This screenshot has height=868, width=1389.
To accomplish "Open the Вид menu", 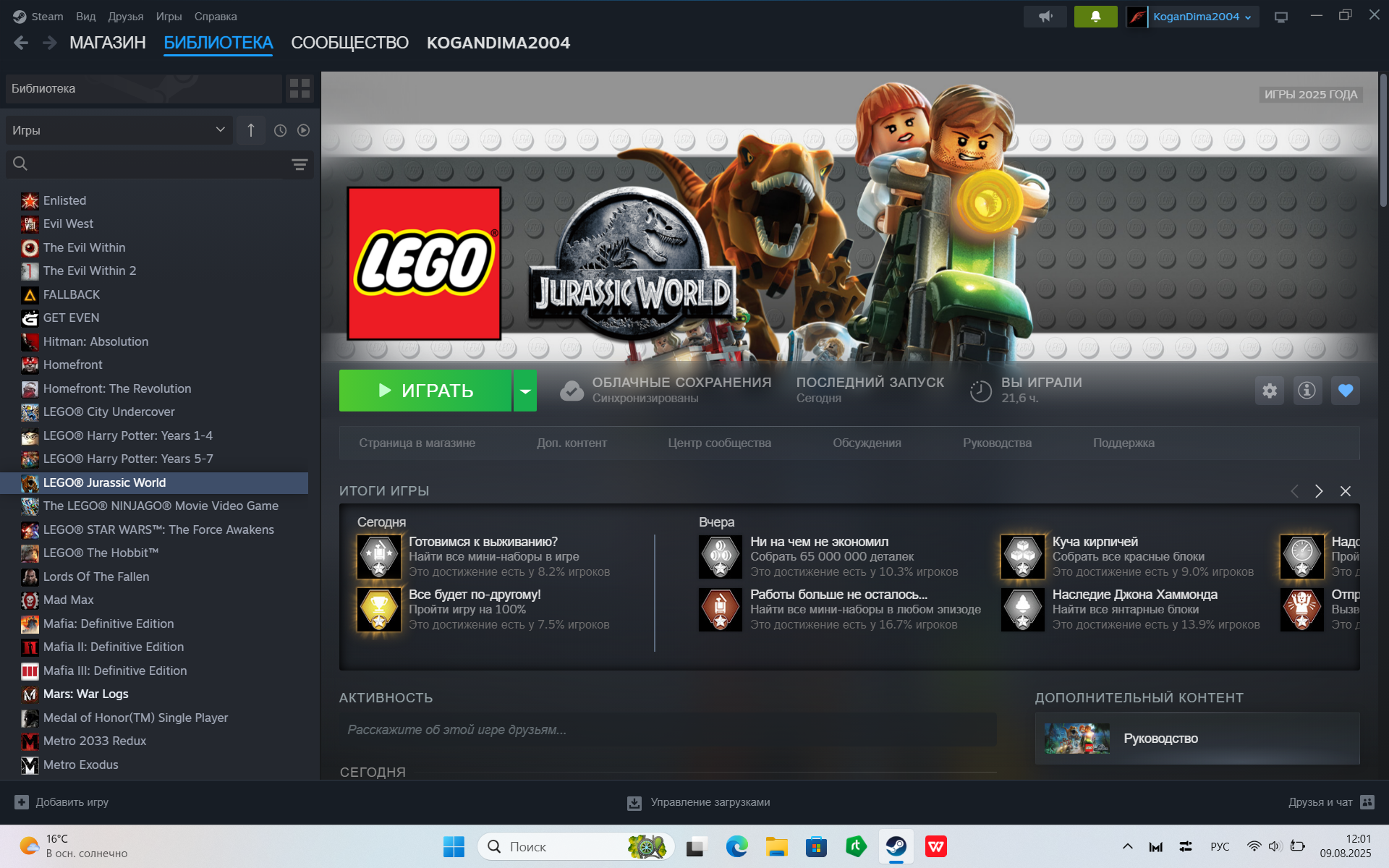I will pyautogui.click(x=86, y=17).
